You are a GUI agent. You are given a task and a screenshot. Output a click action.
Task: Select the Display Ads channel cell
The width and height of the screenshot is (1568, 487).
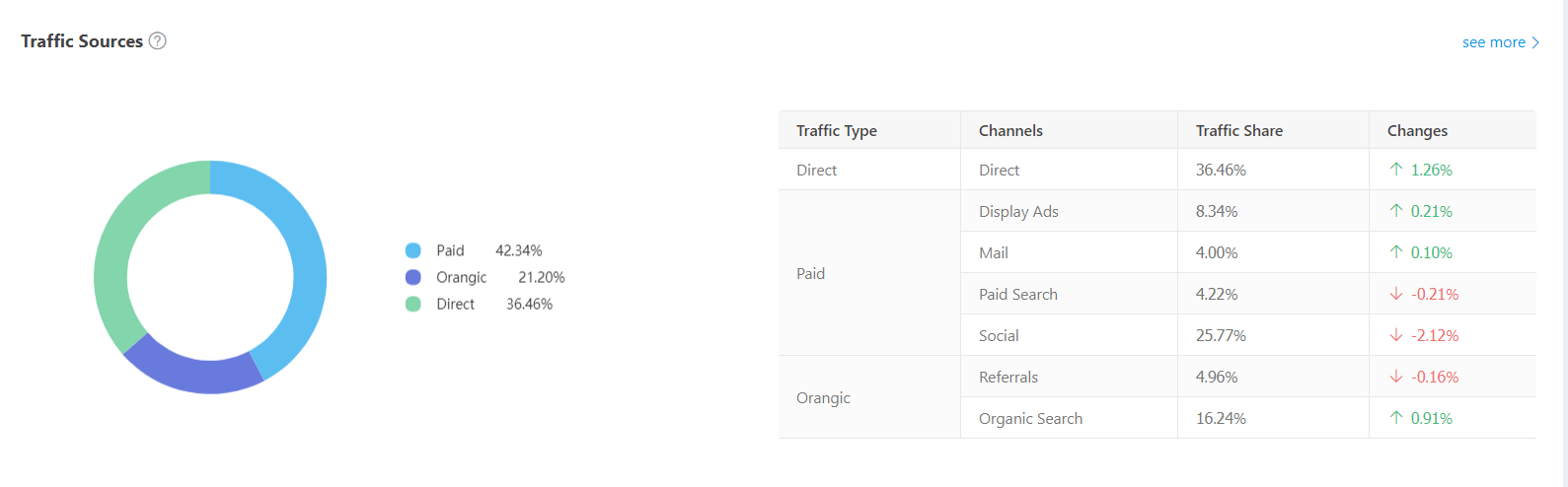[1018, 212]
